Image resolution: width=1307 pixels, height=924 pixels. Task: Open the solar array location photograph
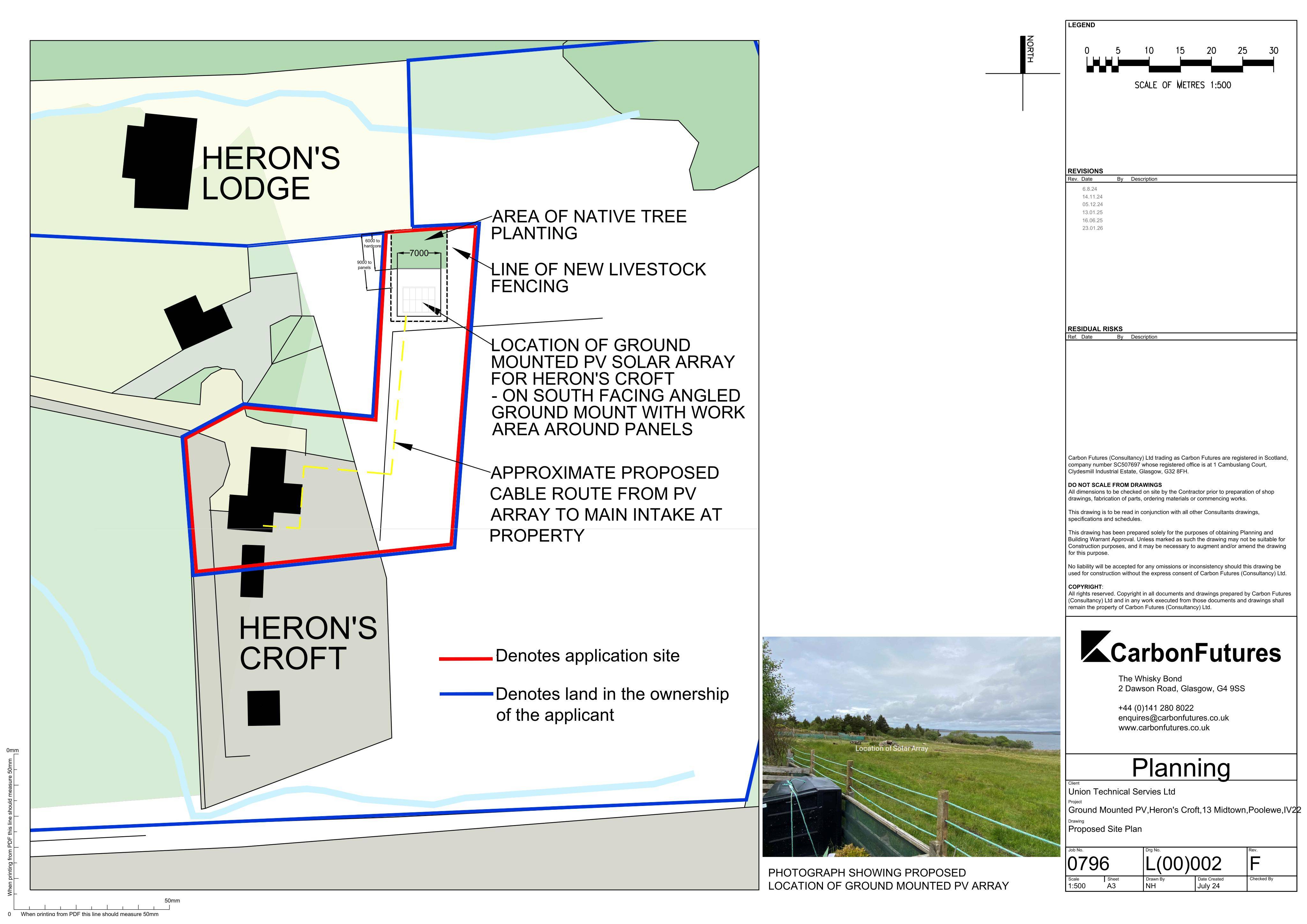[x=911, y=746]
